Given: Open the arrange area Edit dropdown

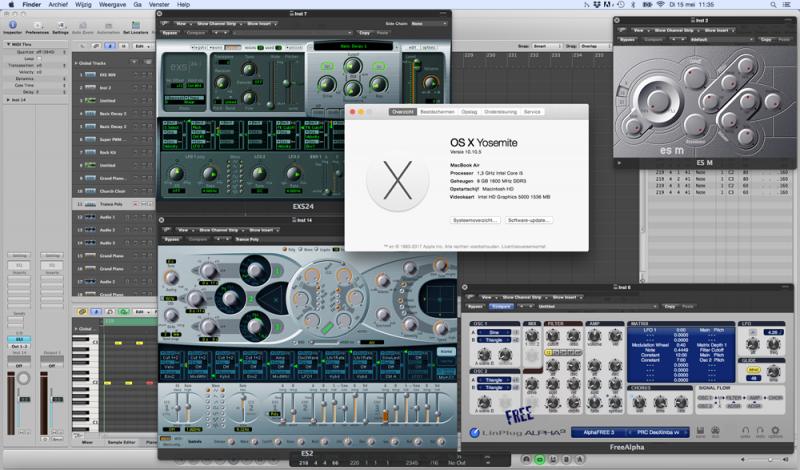Looking at the screenshot, I should pos(141,46).
